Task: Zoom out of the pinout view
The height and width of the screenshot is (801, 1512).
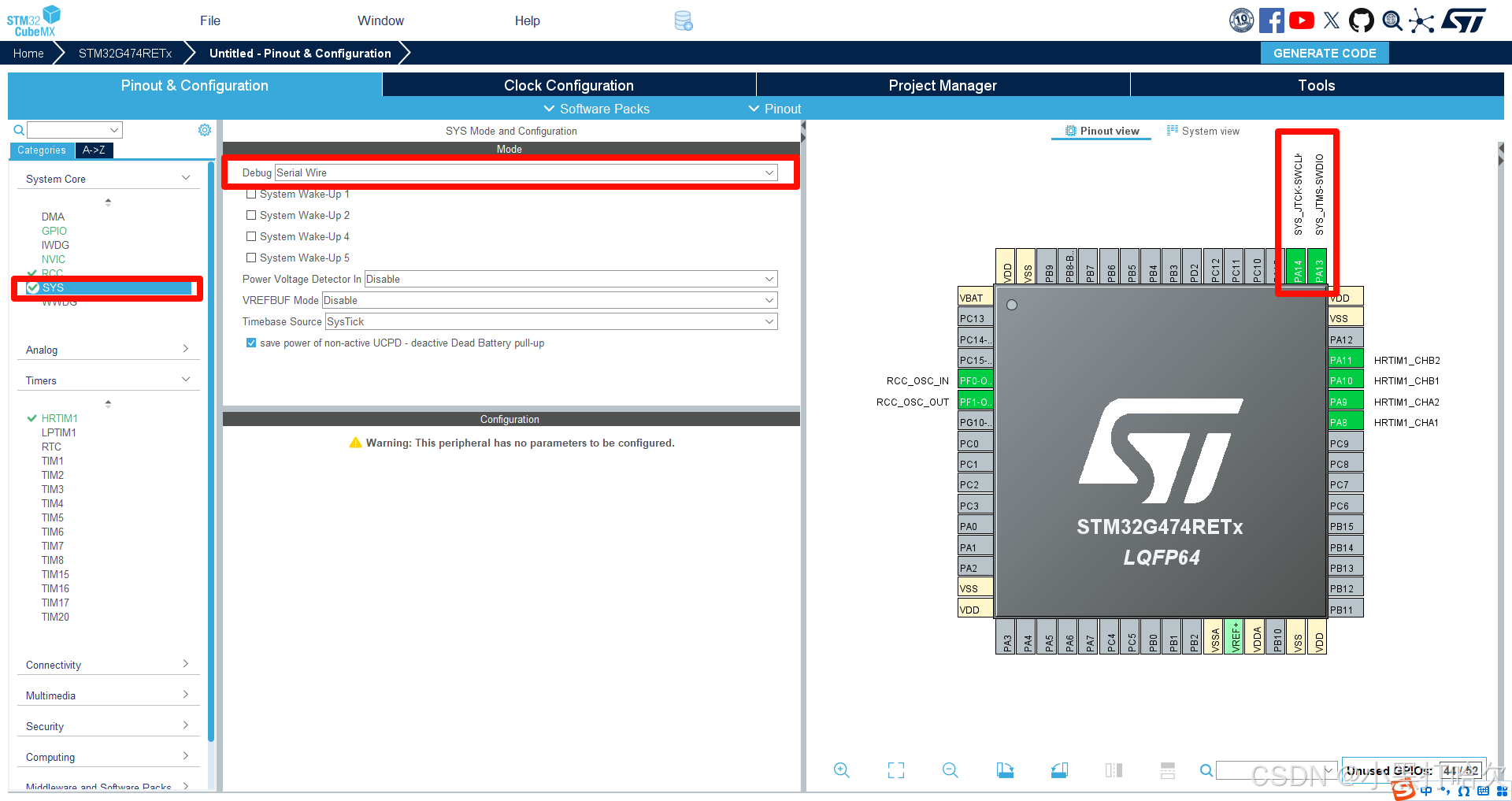Action: point(951,770)
